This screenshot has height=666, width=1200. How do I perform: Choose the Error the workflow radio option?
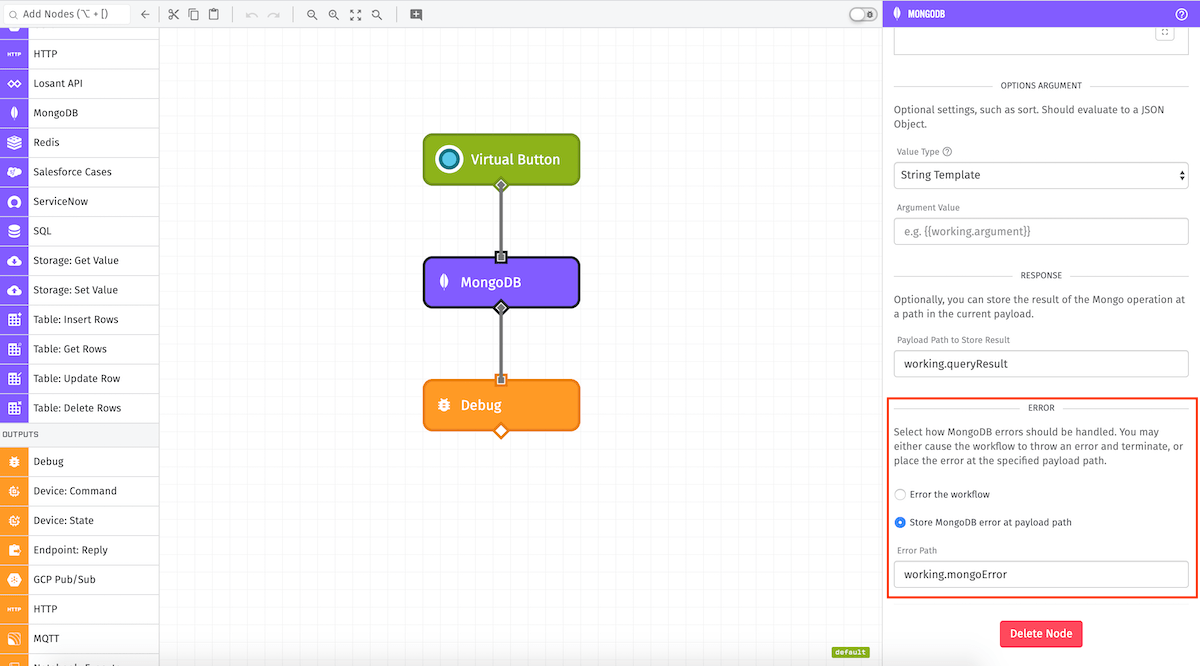(x=900, y=495)
